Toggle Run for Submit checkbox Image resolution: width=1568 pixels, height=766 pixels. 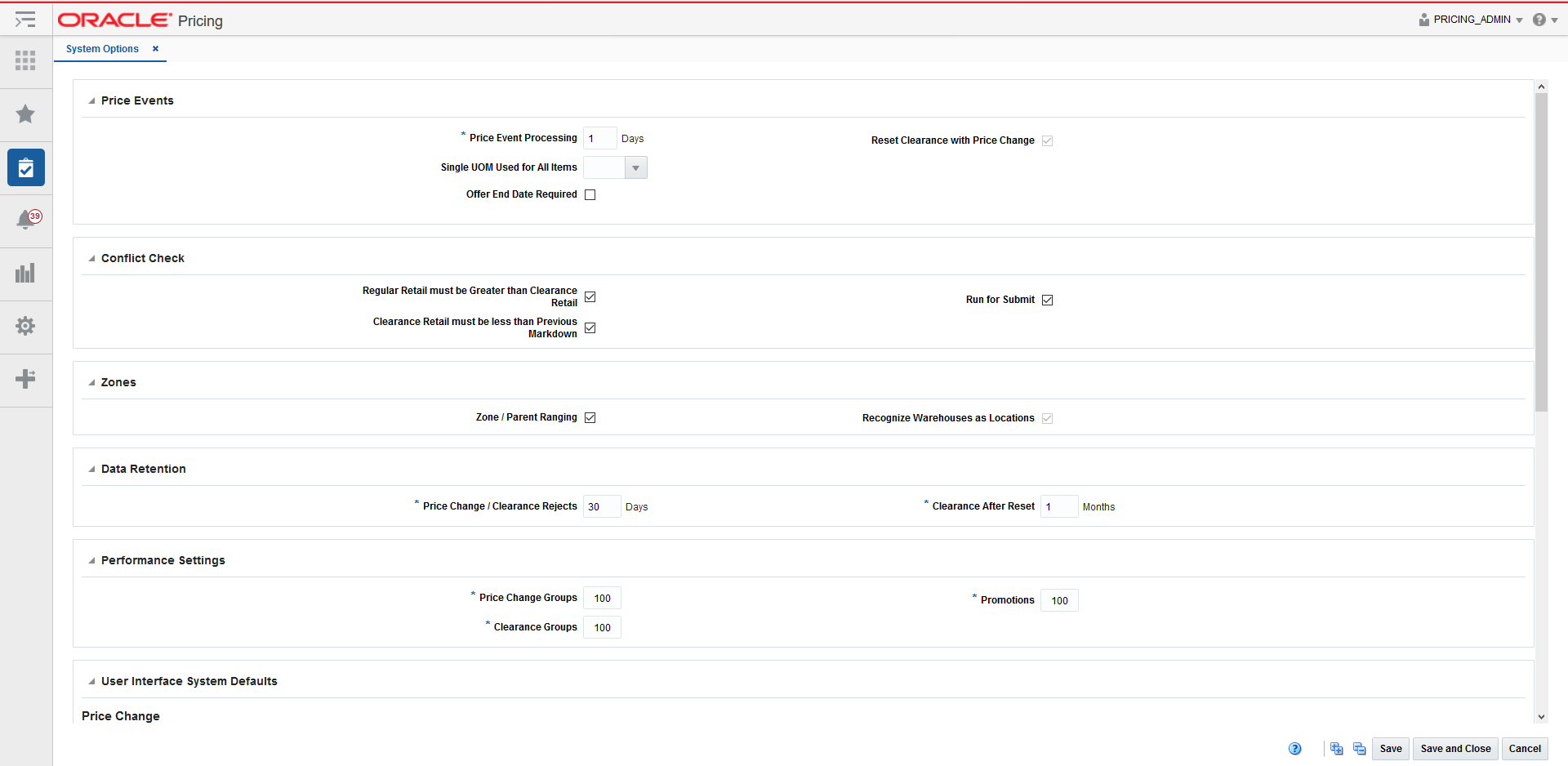tap(1048, 300)
